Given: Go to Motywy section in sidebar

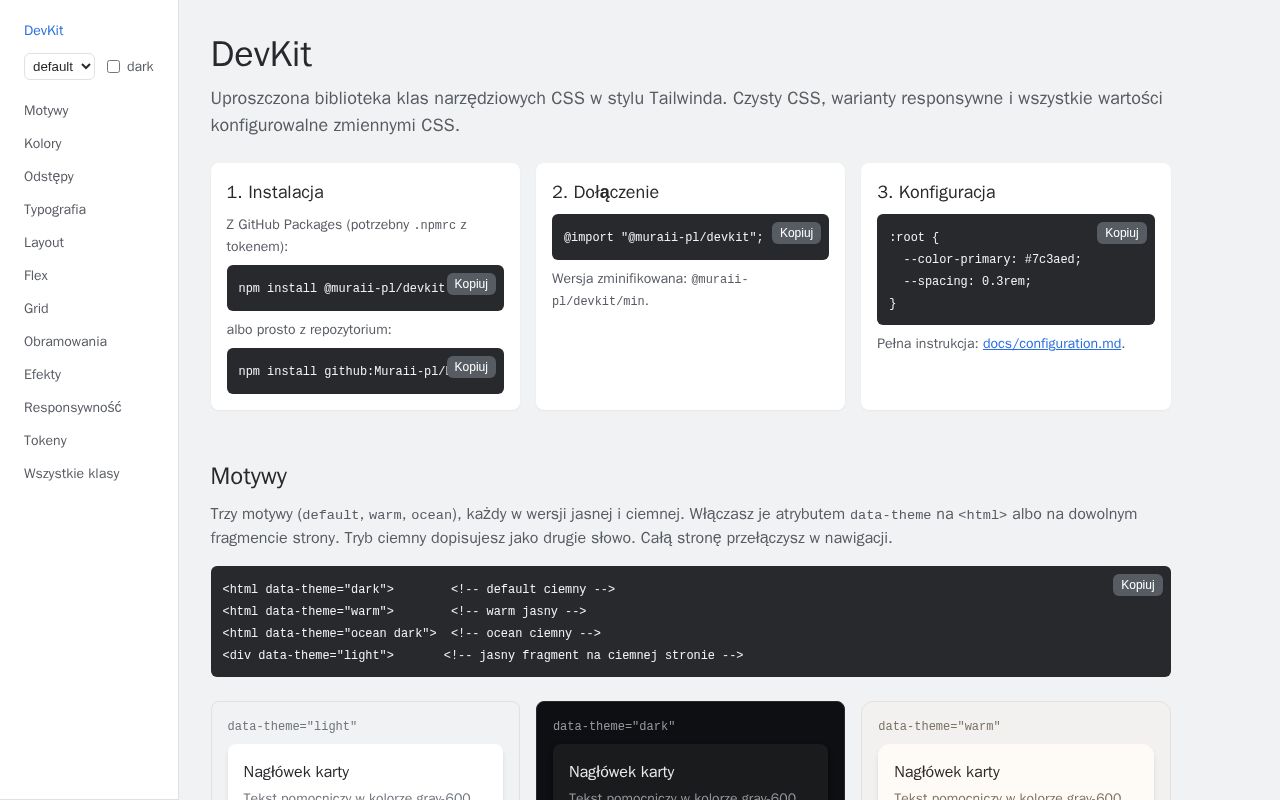Looking at the screenshot, I should click(x=46, y=110).
